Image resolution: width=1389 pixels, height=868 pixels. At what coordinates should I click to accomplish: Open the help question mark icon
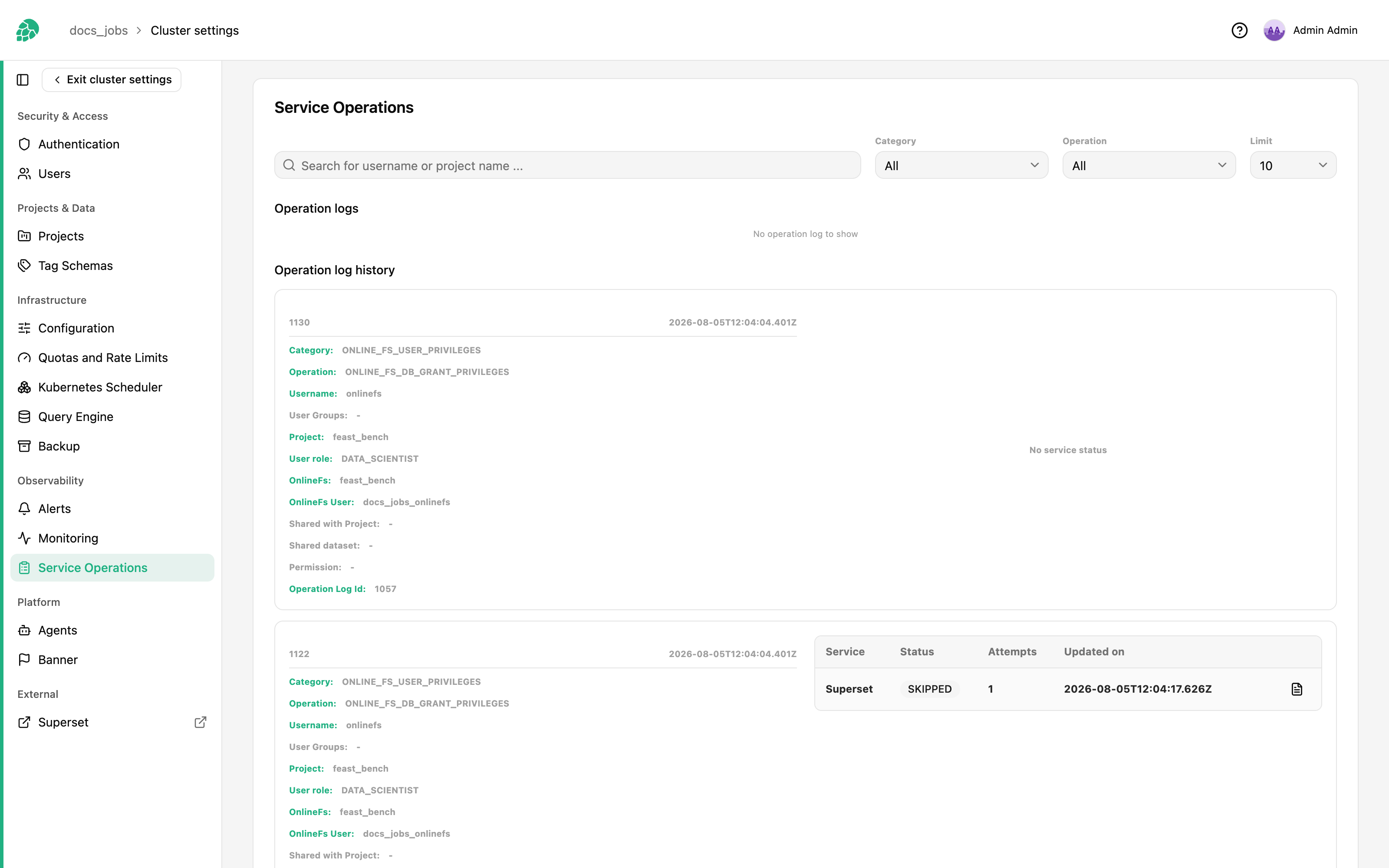click(x=1239, y=30)
